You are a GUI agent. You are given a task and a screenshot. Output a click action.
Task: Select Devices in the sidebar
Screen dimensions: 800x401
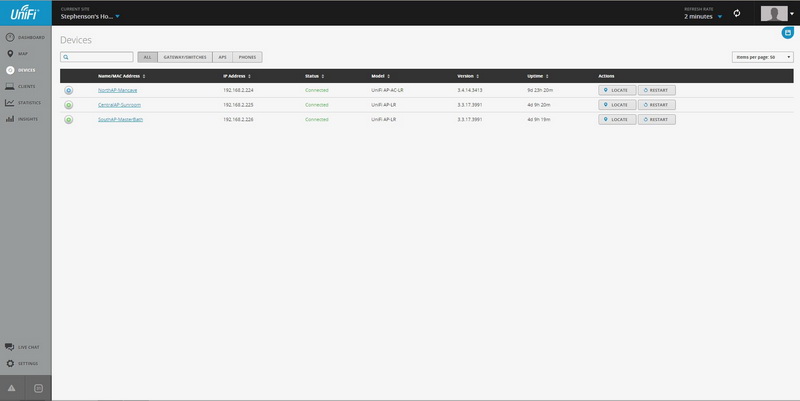coord(21,70)
